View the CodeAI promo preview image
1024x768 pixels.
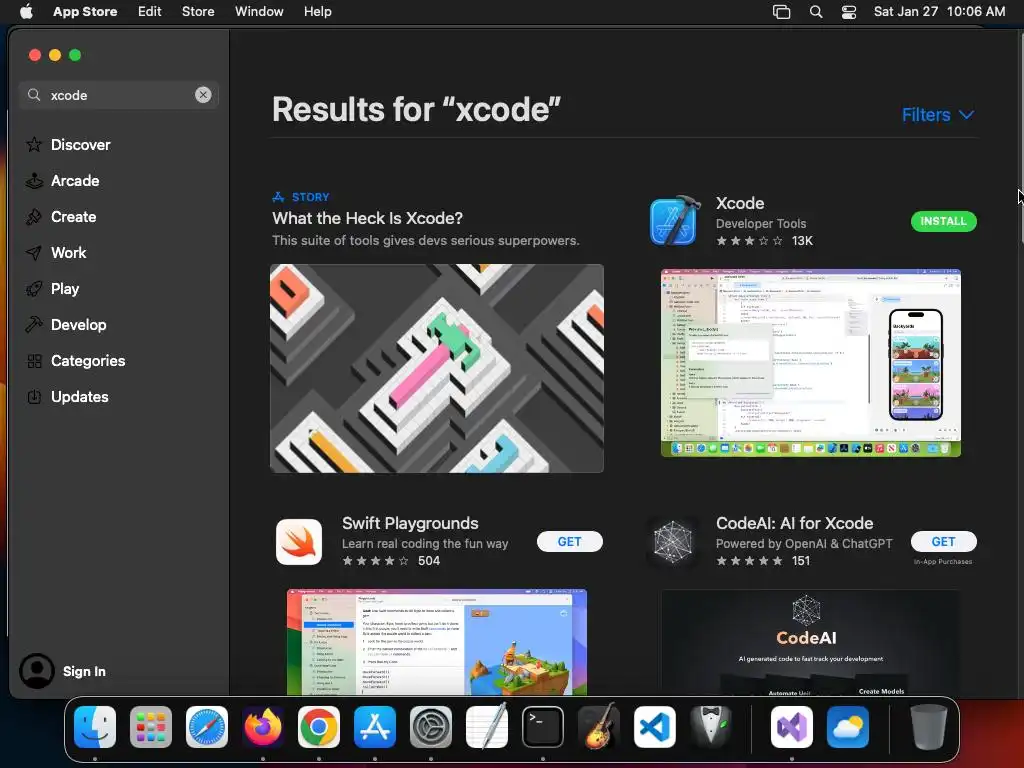(x=810, y=642)
